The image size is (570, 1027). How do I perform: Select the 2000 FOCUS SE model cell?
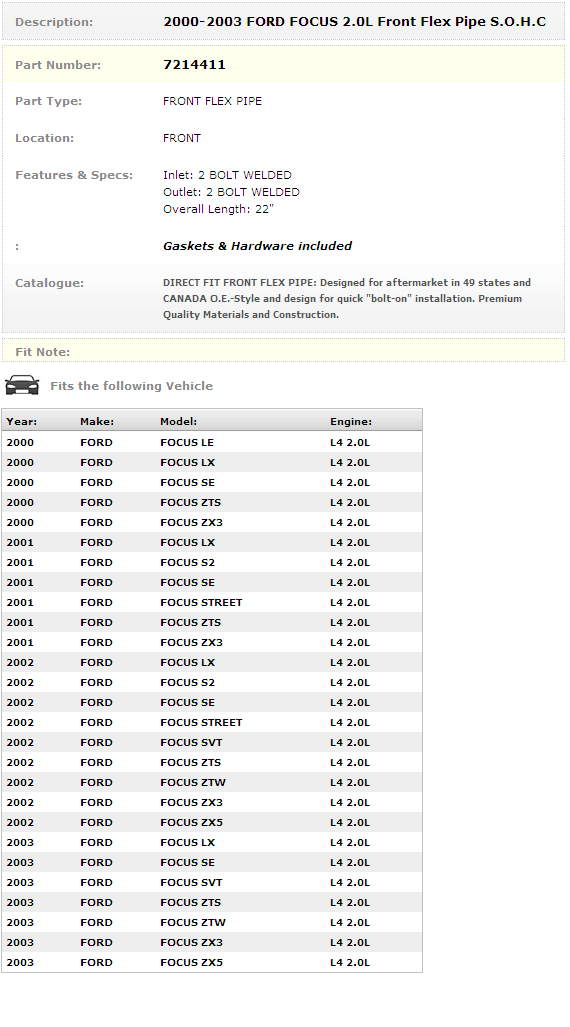[187, 482]
